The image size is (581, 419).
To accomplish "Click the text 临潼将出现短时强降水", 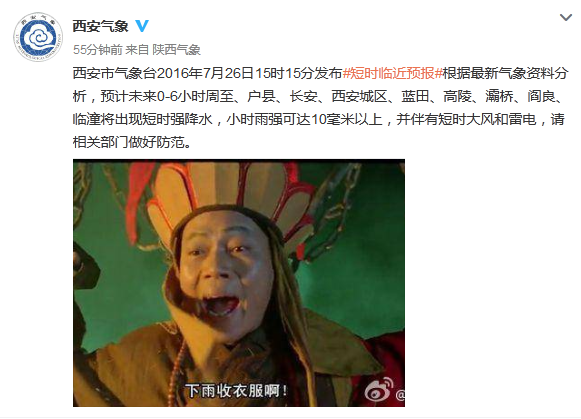I will pyautogui.click(x=143, y=119).
